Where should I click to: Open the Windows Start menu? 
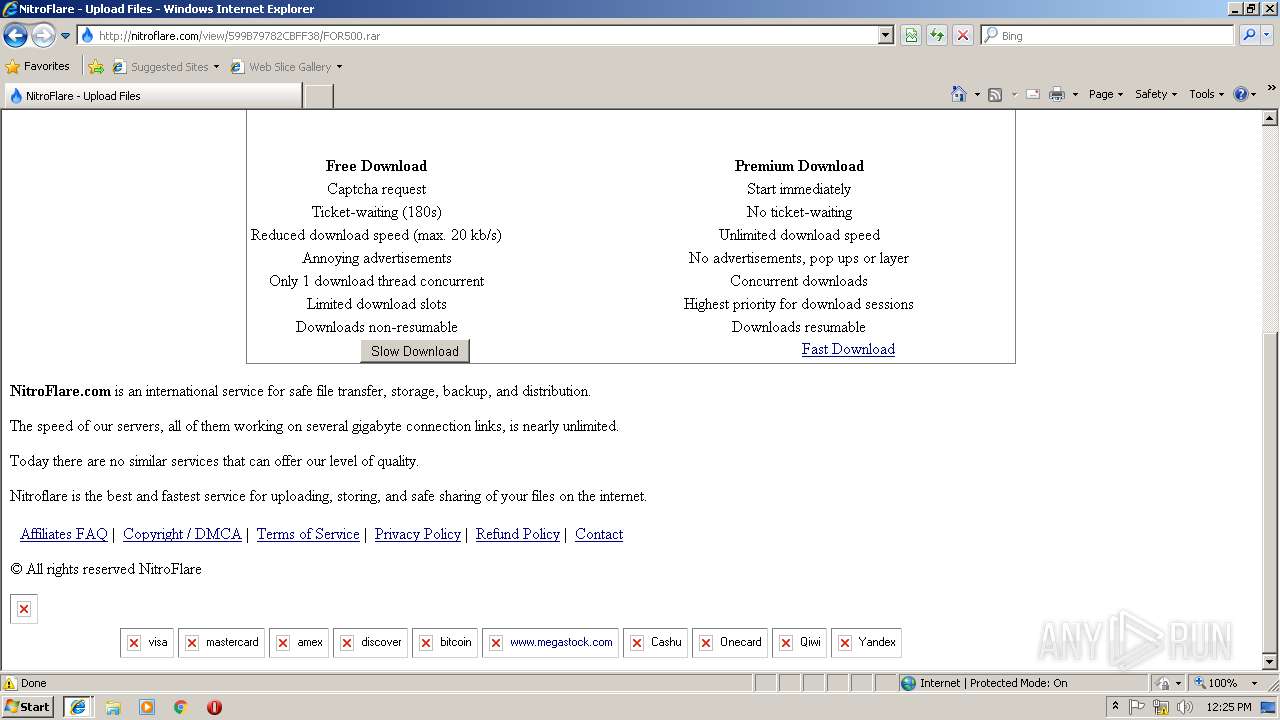coord(28,707)
